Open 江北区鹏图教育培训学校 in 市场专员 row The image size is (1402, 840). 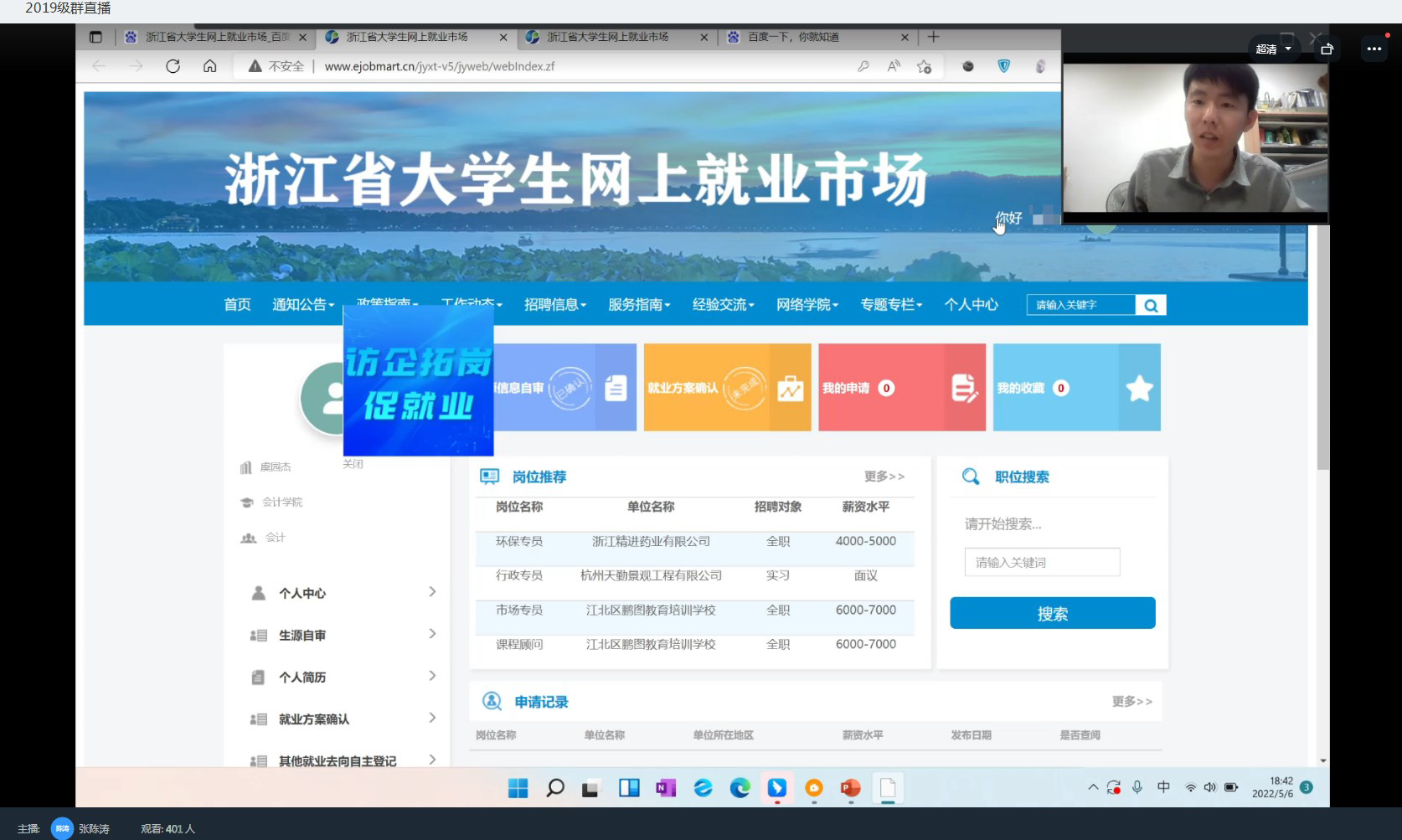(x=651, y=611)
